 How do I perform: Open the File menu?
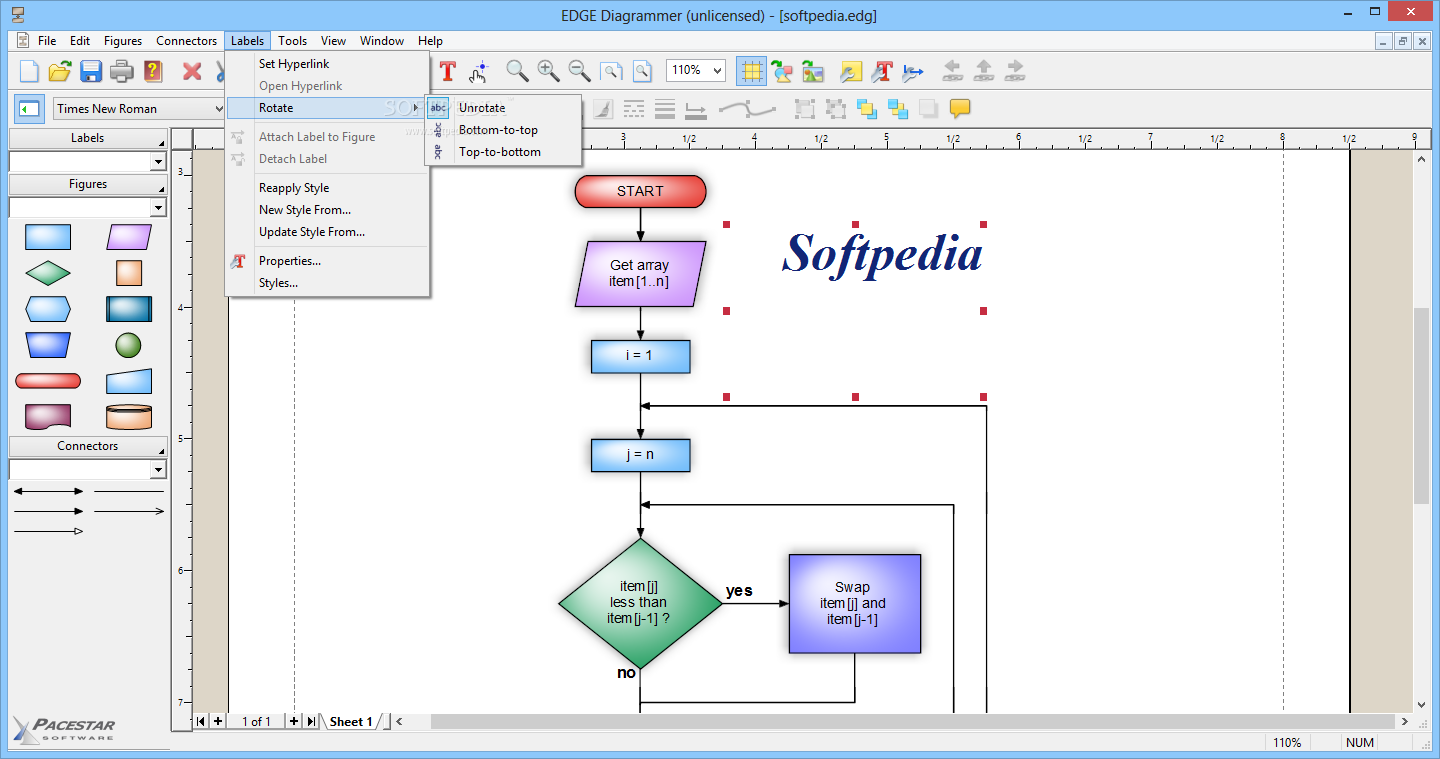(x=47, y=41)
